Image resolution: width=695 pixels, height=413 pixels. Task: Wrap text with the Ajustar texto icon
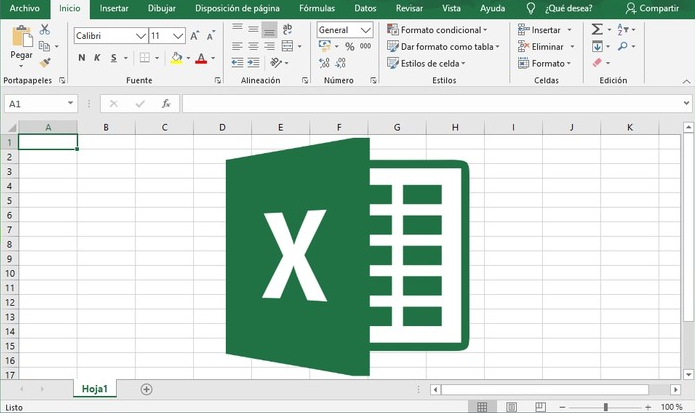click(287, 29)
